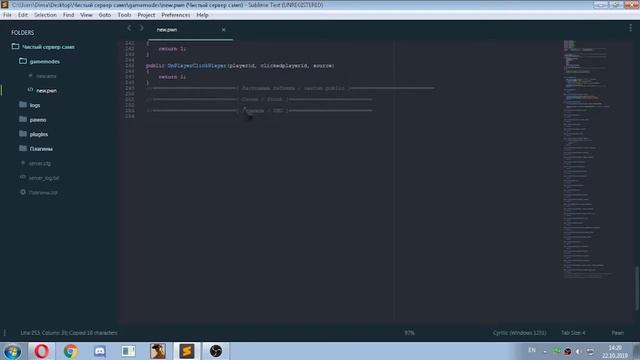The height and width of the screenshot is (360, 640).
Task: Open Windows Start menu
Action: [x=12, y=351]
